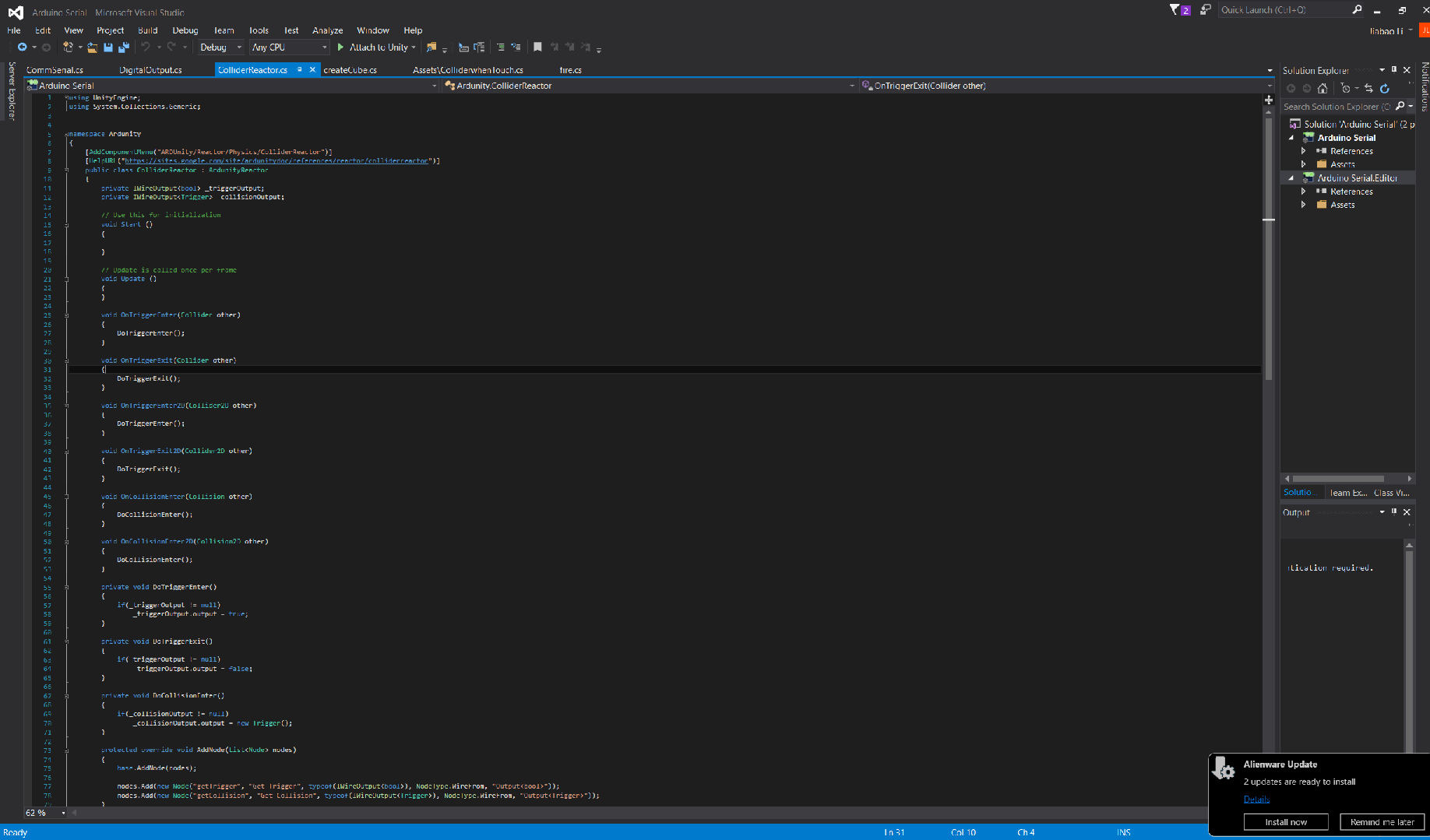Click Remind me later button
1430x840 pixels.
tap(1382, 822)
